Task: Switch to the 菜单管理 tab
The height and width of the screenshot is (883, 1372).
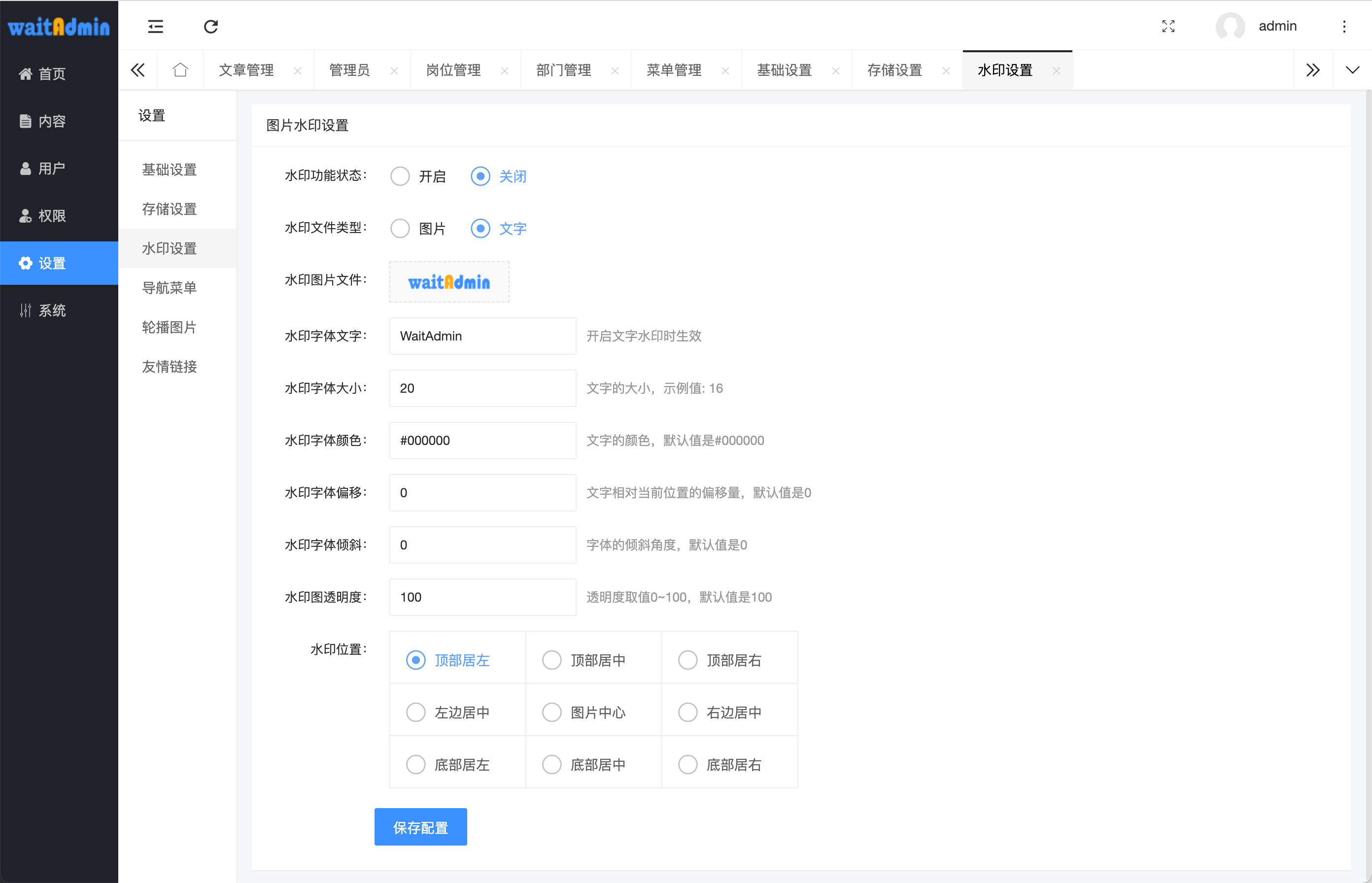Action: pyautogui.click(x=674, y=70)
